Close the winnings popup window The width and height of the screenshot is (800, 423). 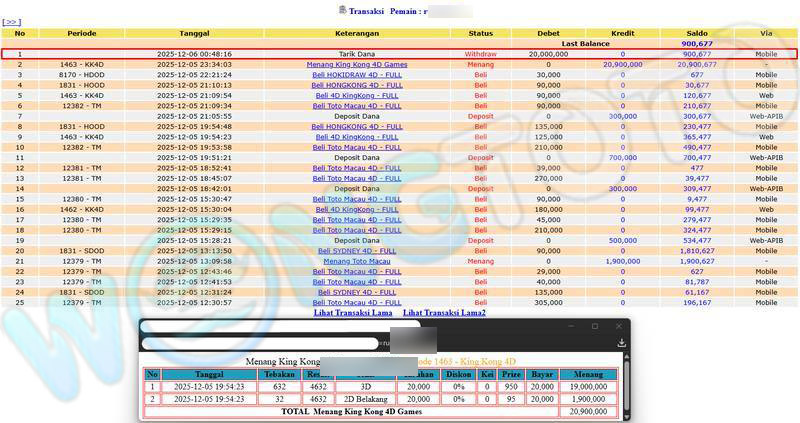618,326
